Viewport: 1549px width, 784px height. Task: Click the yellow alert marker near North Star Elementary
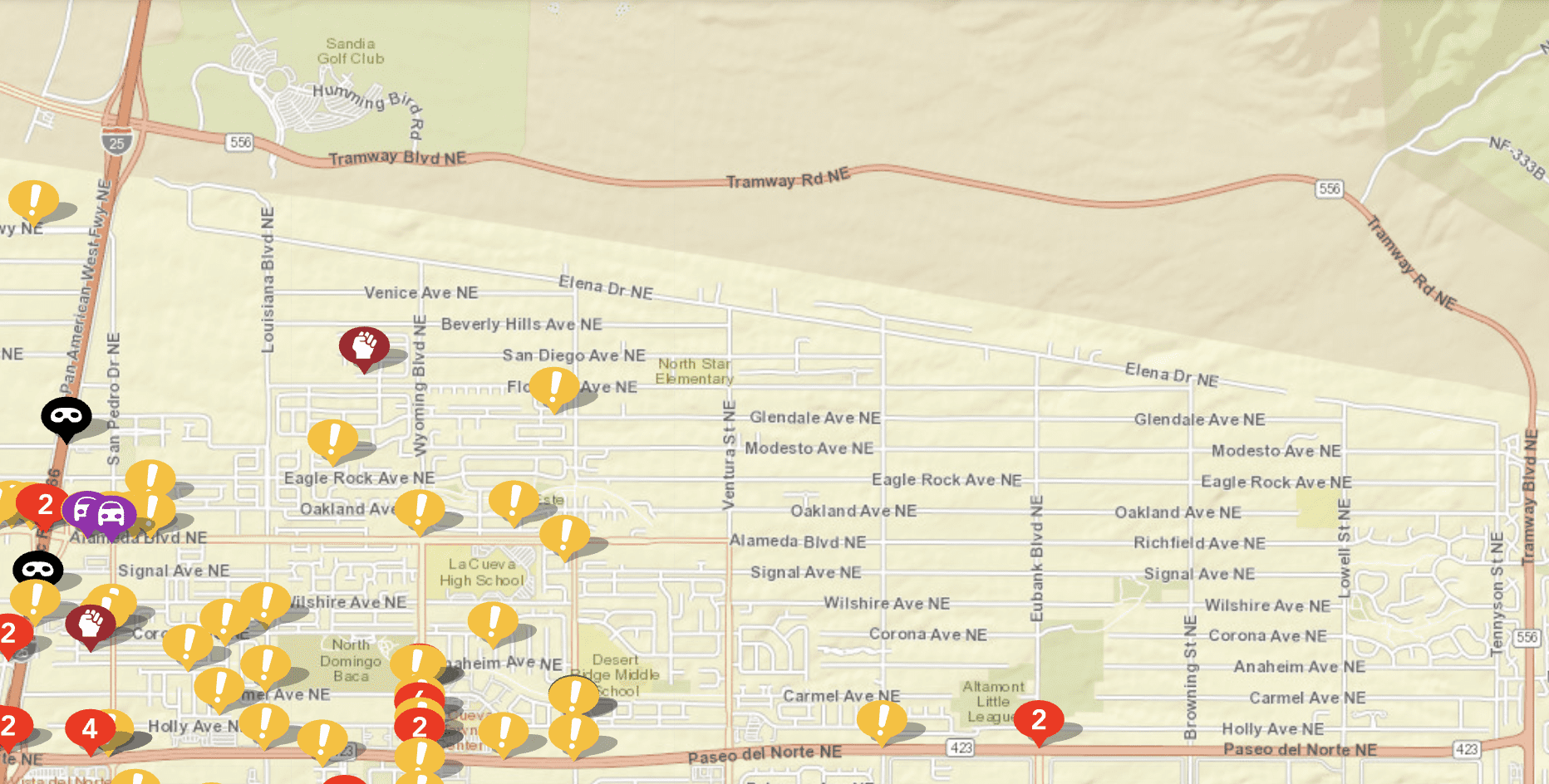tap(554, 389)
